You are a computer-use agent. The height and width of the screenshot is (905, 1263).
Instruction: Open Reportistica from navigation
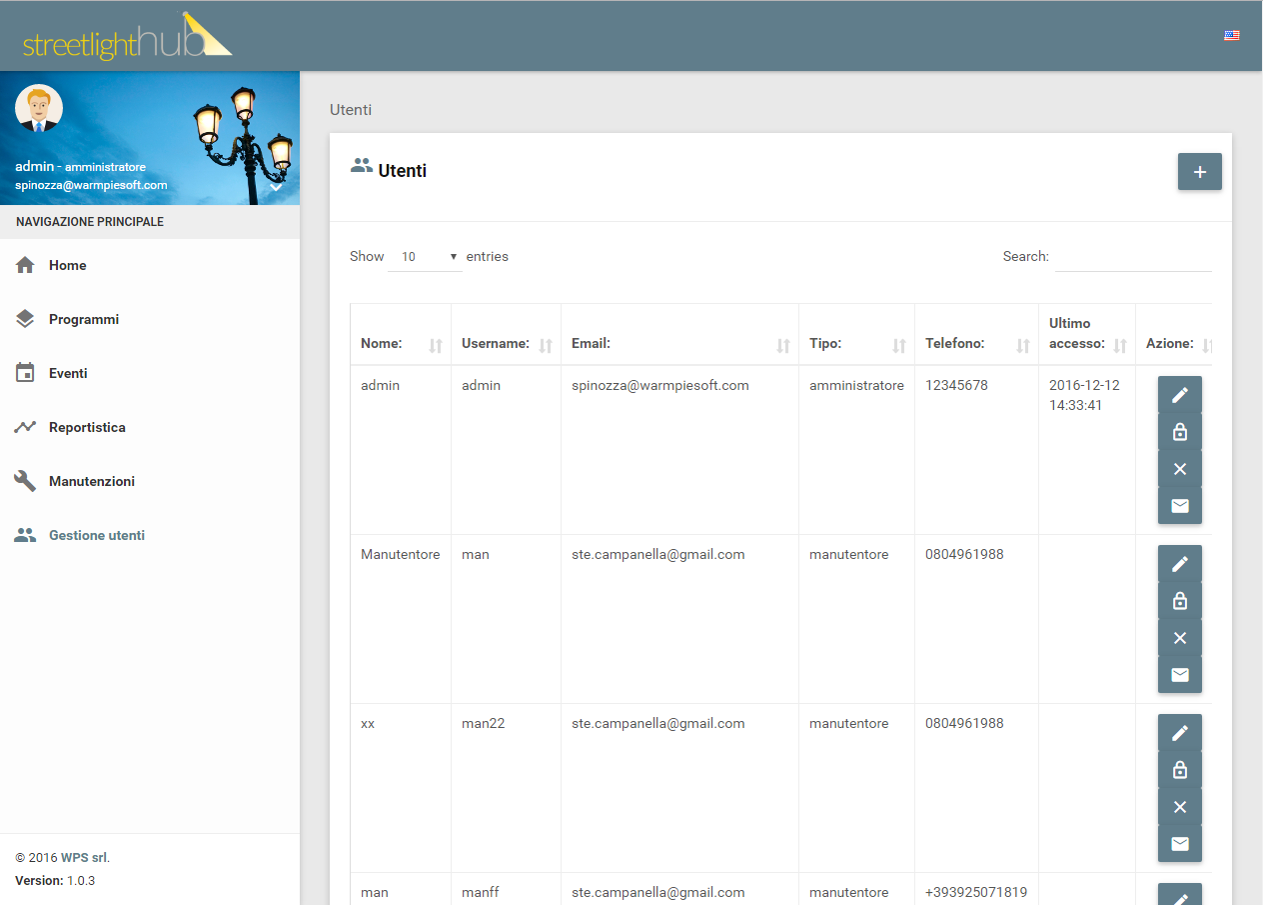[x=150, y=427]
